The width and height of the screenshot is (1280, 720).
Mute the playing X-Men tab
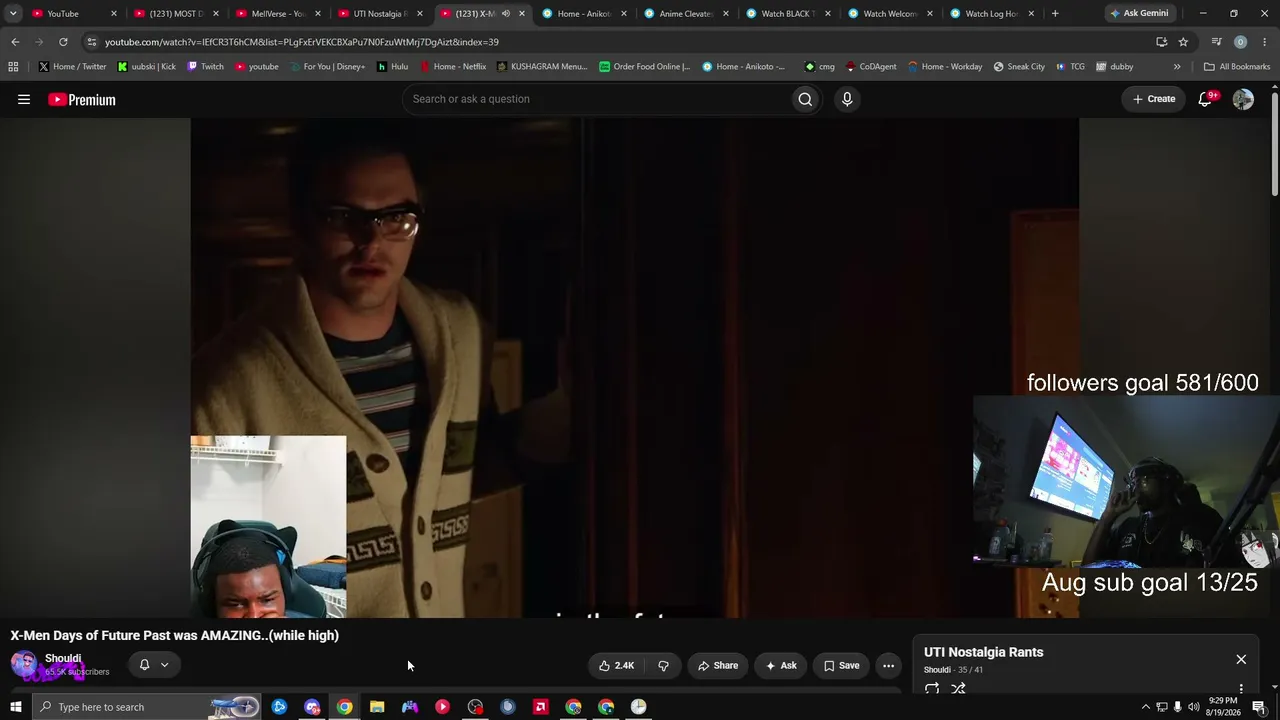coord(505,13)
